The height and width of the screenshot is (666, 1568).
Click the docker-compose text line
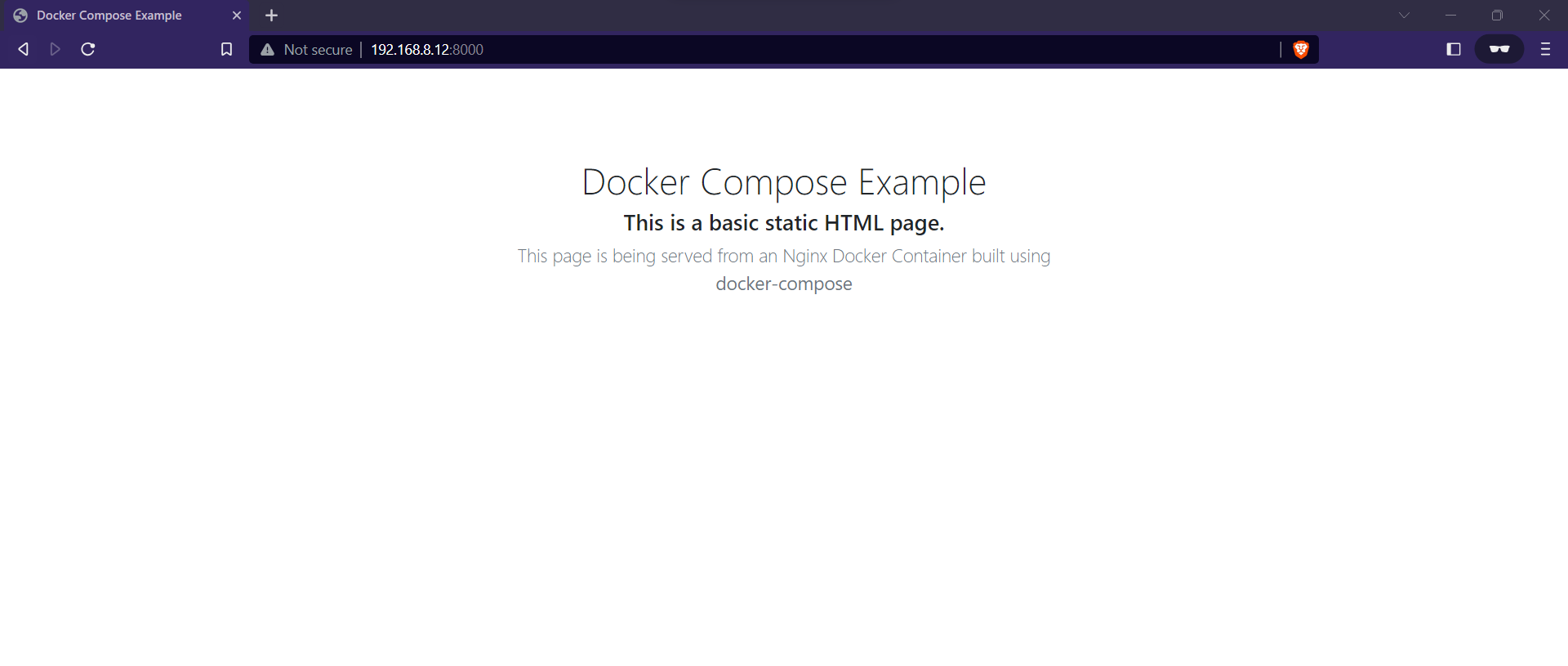(x=784, y=284)
